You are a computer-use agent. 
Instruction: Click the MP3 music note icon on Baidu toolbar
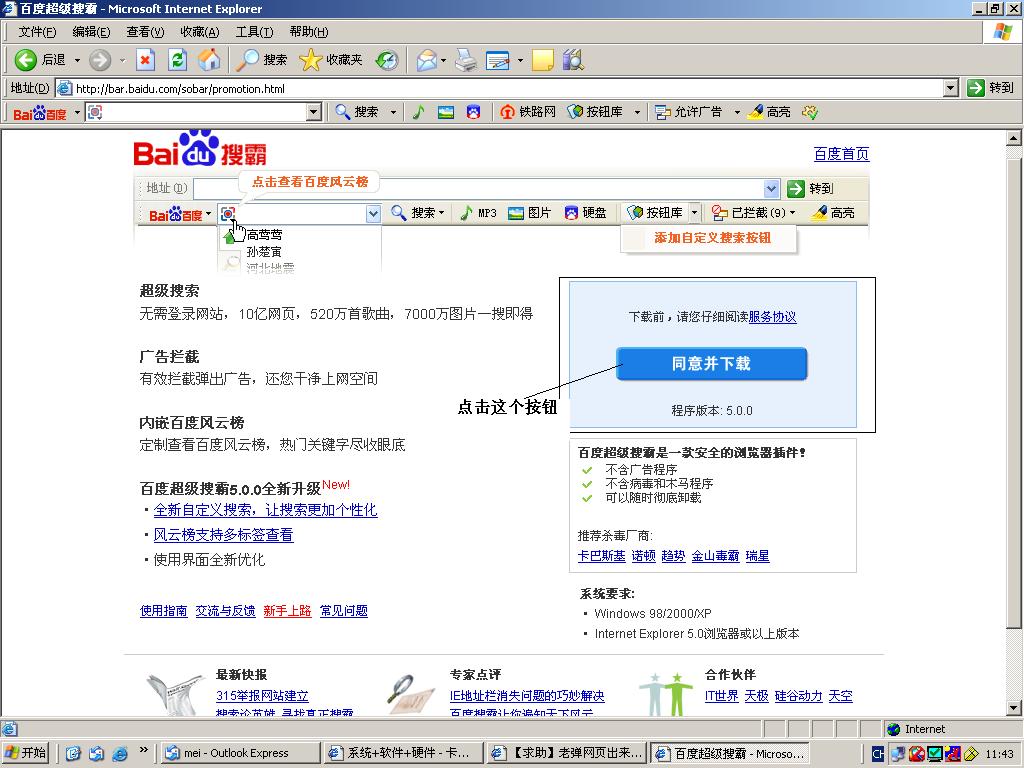coord(419,112)
